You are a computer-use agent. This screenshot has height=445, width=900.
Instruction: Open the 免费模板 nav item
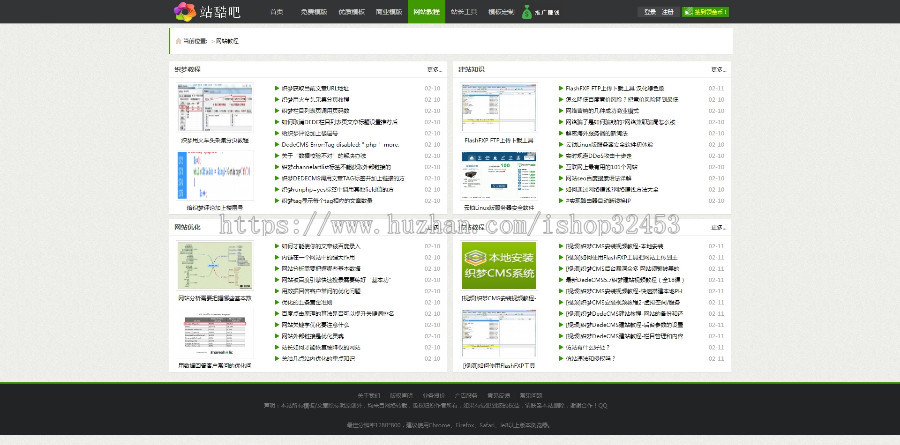click(313, 11)
